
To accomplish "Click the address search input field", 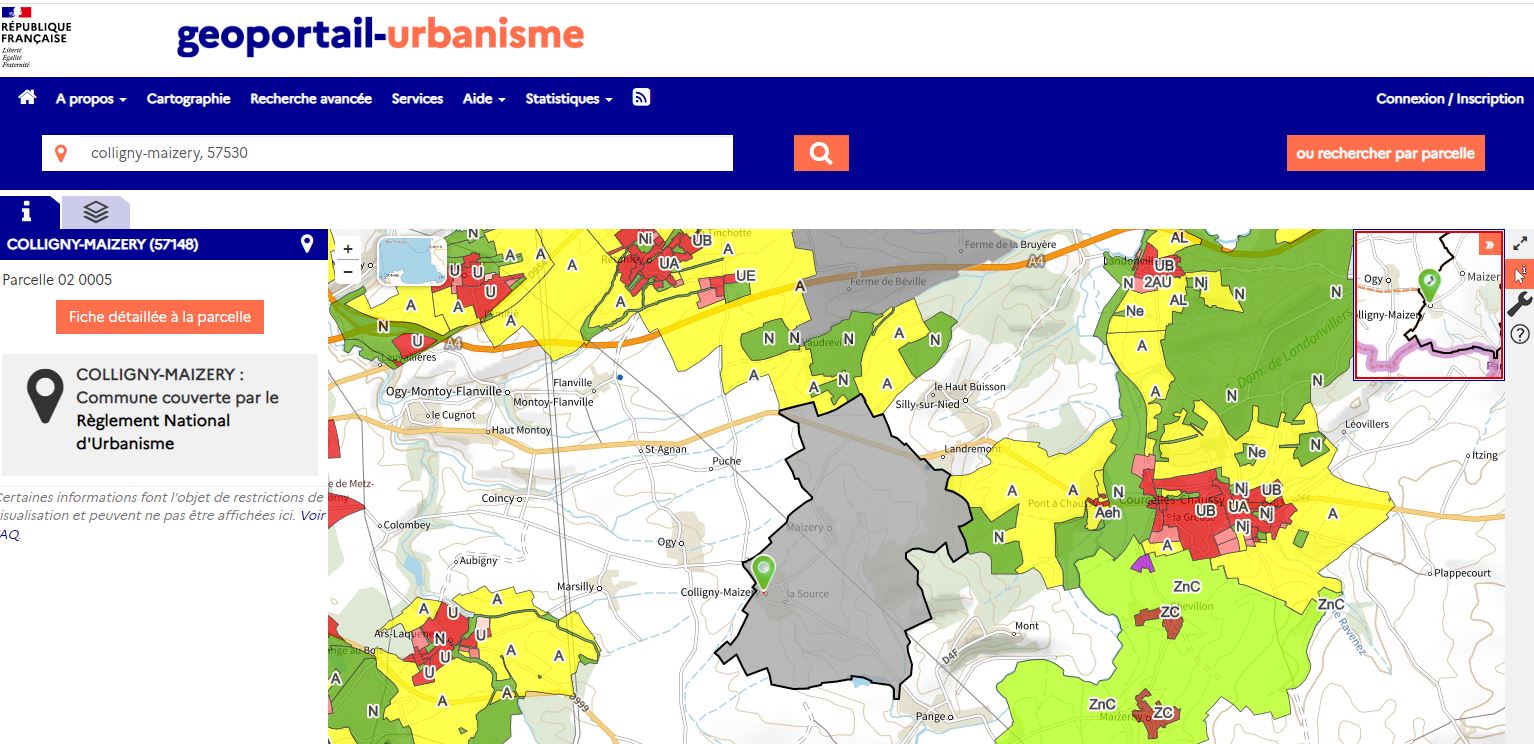I will [387, 153].
